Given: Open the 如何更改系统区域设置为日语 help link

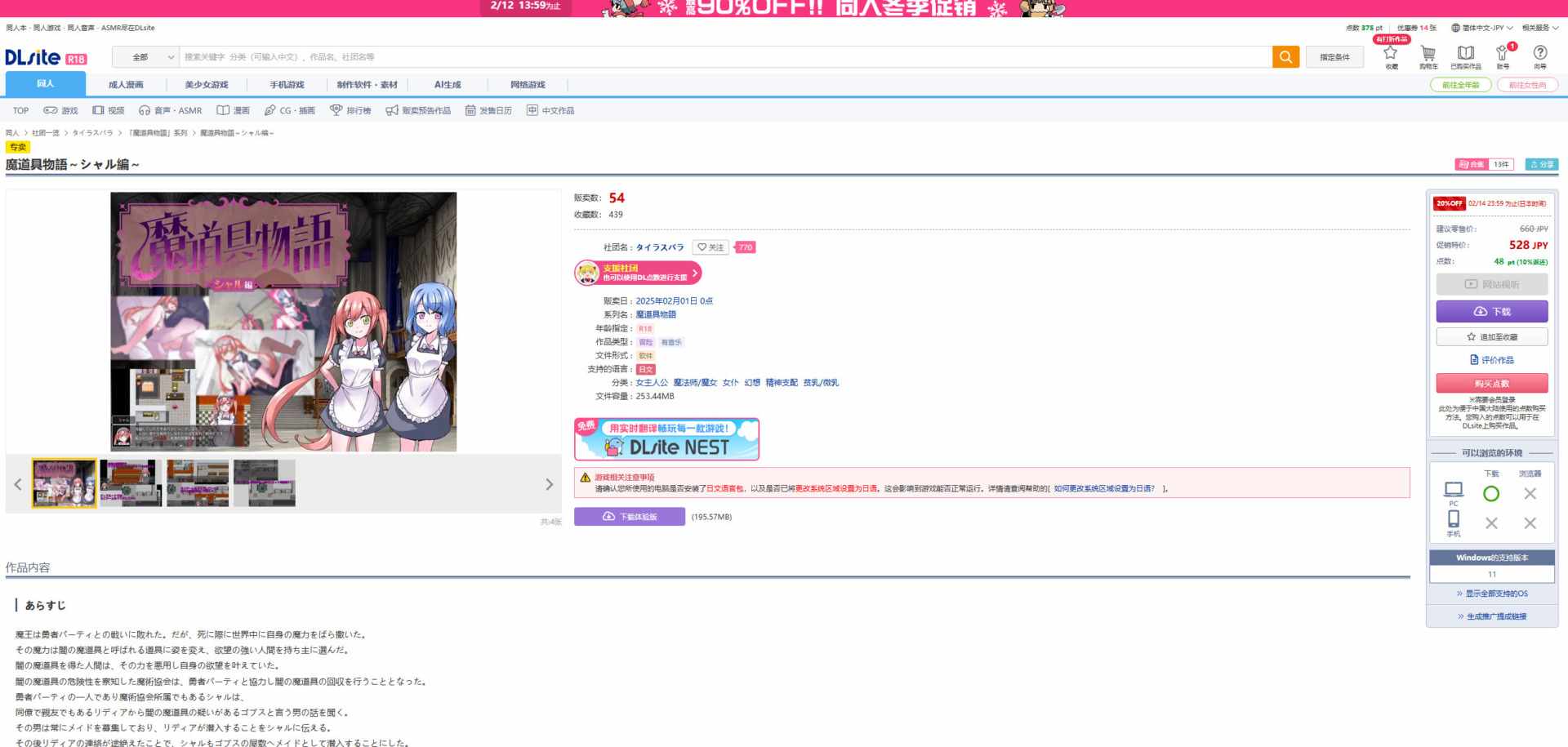Looking at the screenshot, I should (x=1104, y=489).
